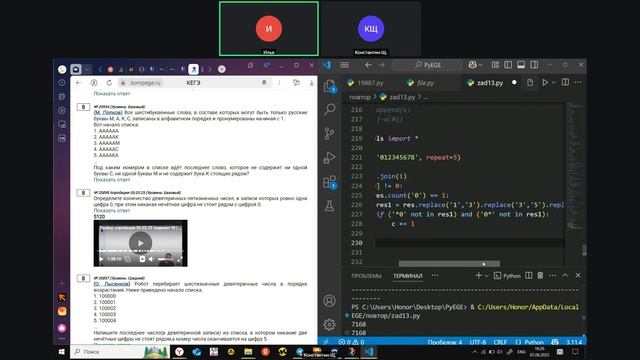Click the Пробелов: 4 indentation status item
The width and height of the screenshot is (640, 360).
pos(444,342)
